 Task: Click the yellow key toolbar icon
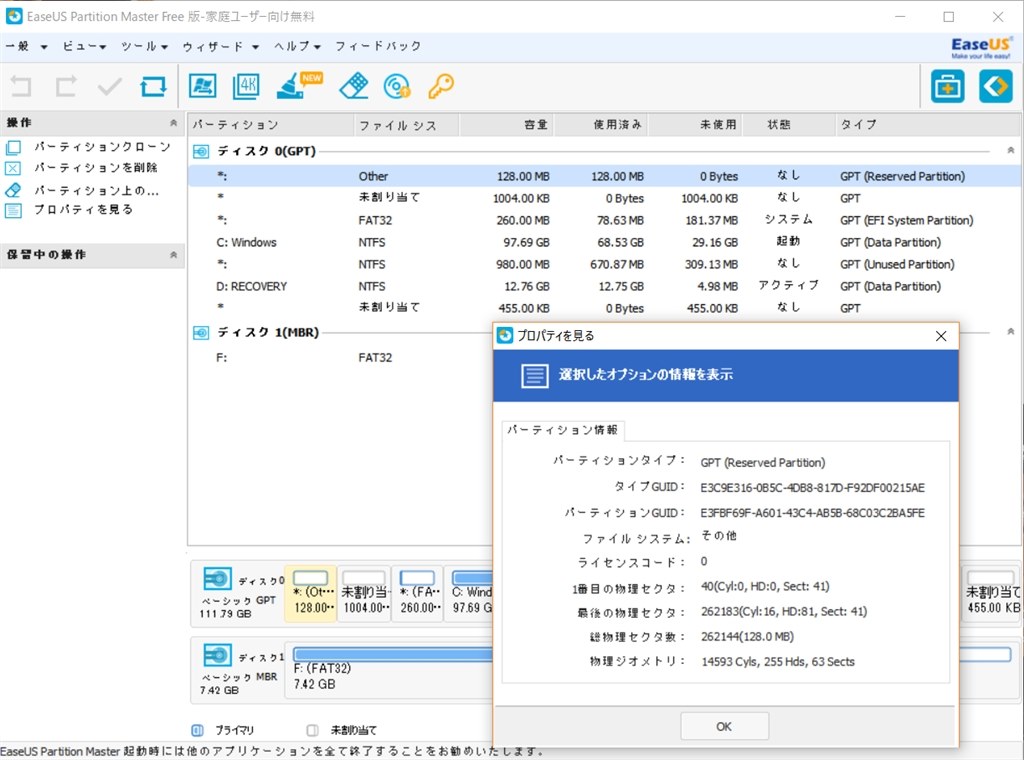440,86
